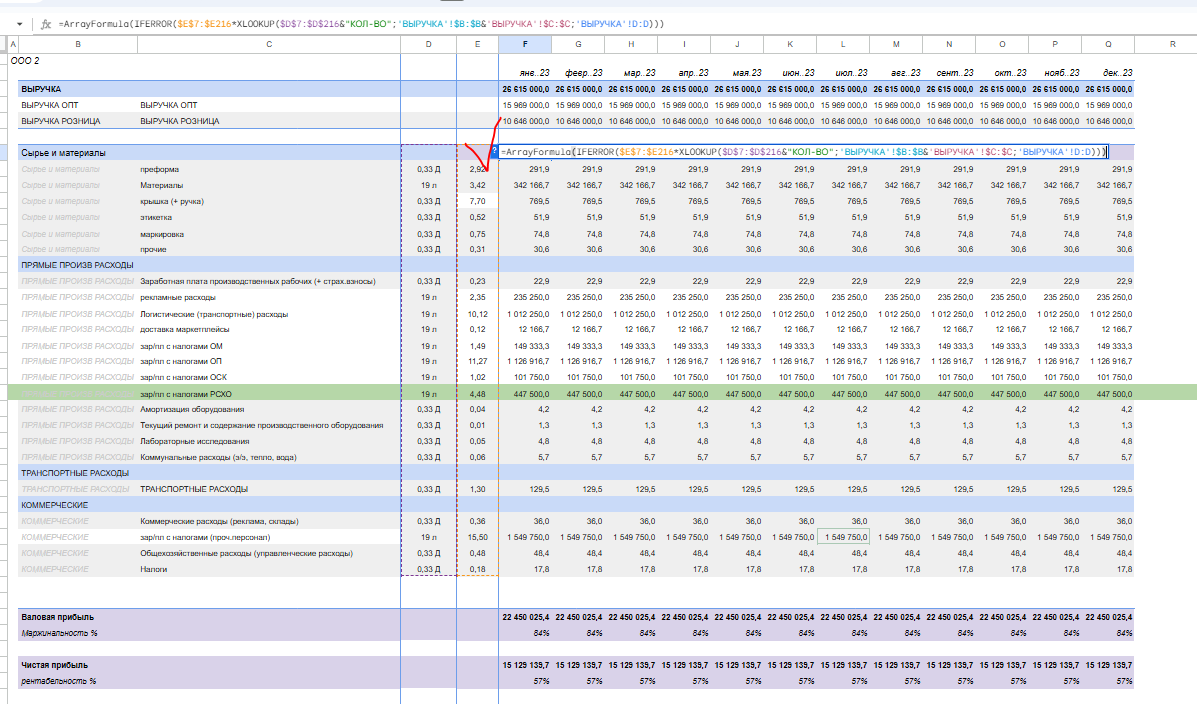Select the '7,70' cell in column E
The image size is (1197, 704).
pyautogui.click(x=478, y=202)
